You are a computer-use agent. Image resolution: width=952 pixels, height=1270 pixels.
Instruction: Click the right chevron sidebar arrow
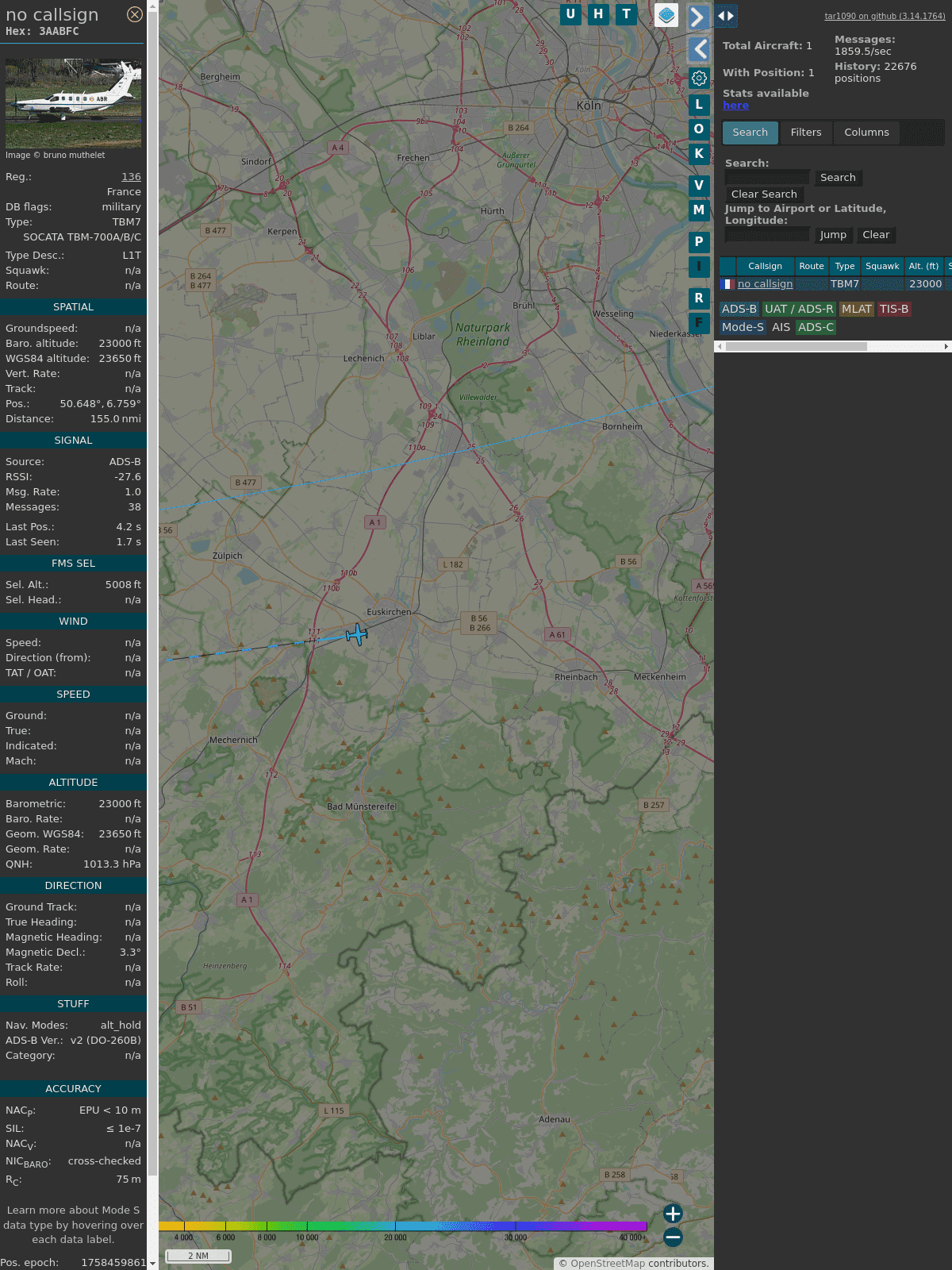point(697,17)
